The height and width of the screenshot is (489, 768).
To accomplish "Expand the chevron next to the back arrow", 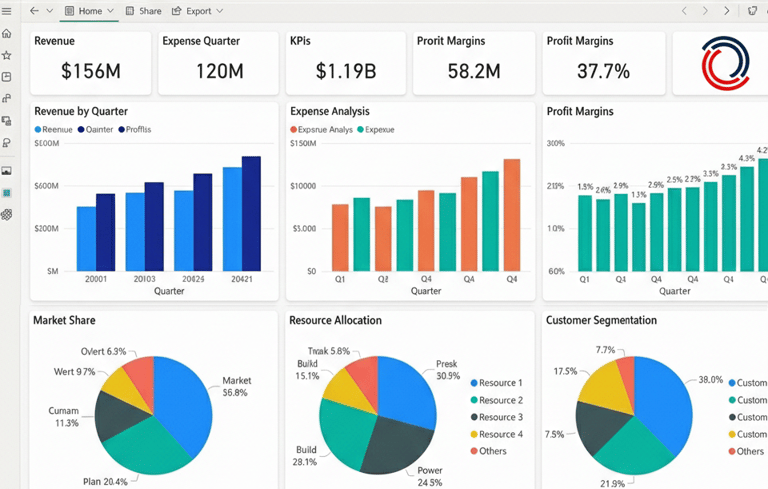I will (x=49, y=11).
